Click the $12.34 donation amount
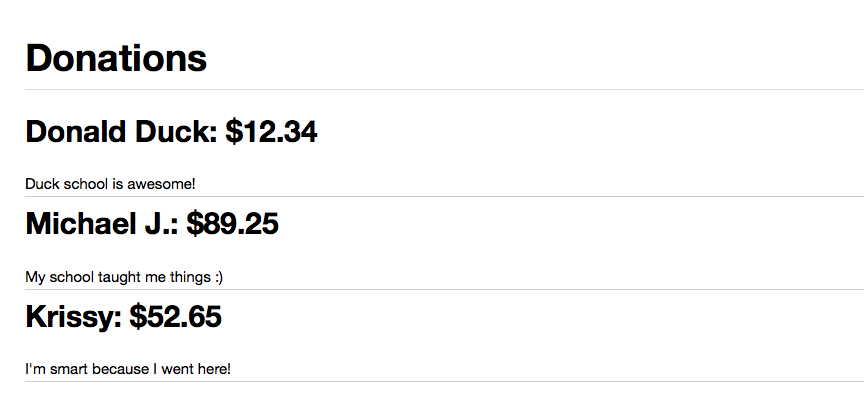 coord(272,132)
